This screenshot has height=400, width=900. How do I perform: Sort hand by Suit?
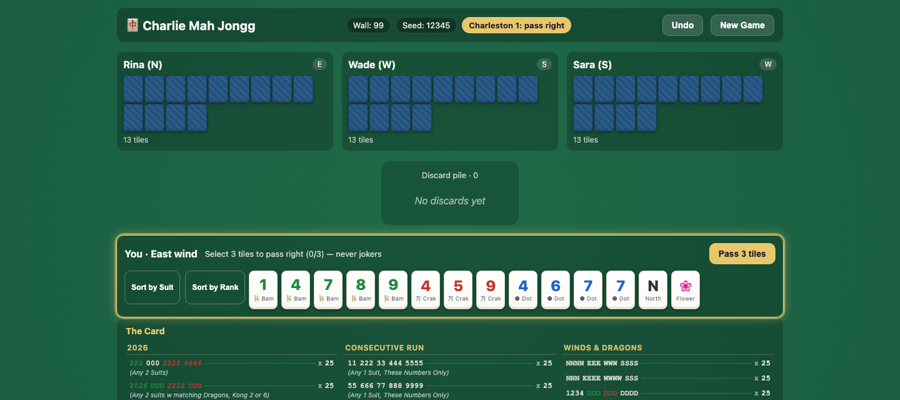pyautogui.click(x=152, y=288)
